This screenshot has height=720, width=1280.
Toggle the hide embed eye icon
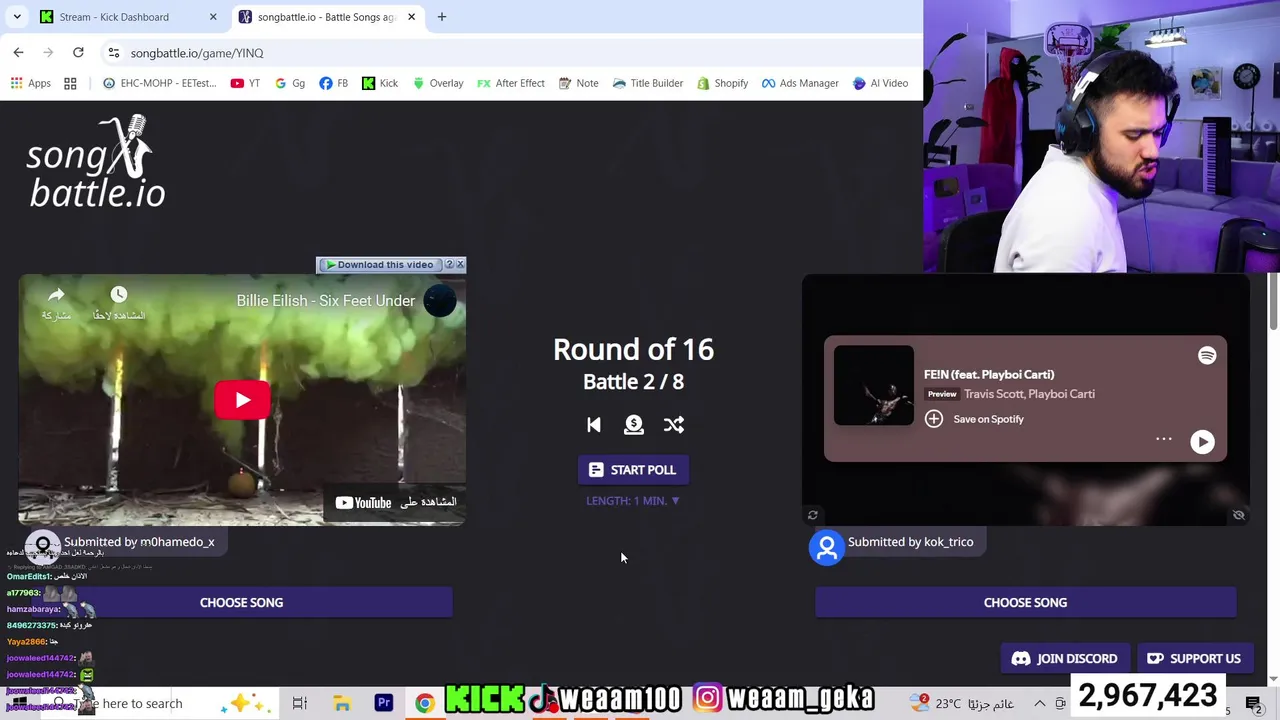[x=1239, y=515]
